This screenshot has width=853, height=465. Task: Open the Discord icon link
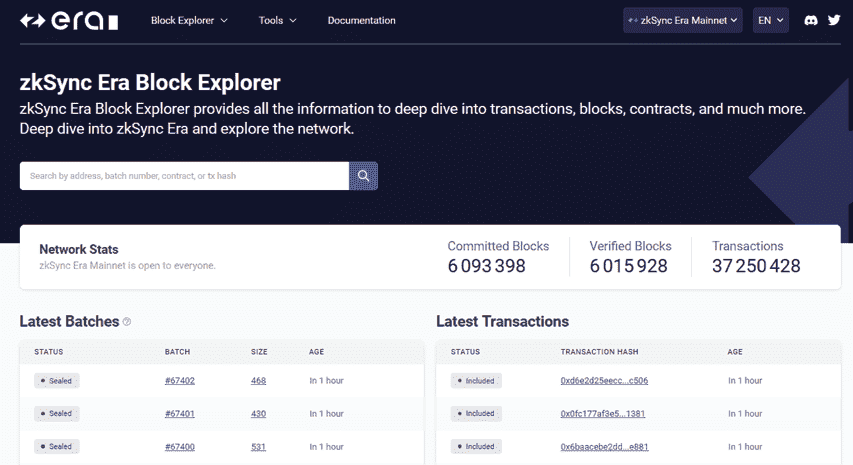(811, 21)
